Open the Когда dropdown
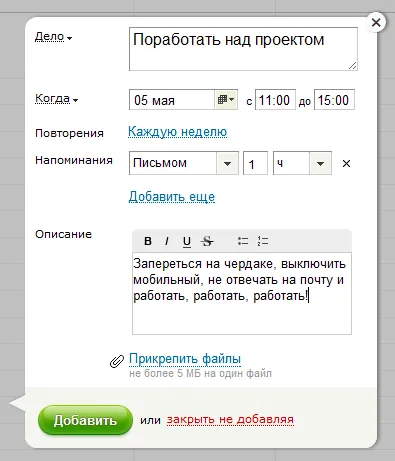The width and height of the screenshot is (395, 461). pos(56,99)
